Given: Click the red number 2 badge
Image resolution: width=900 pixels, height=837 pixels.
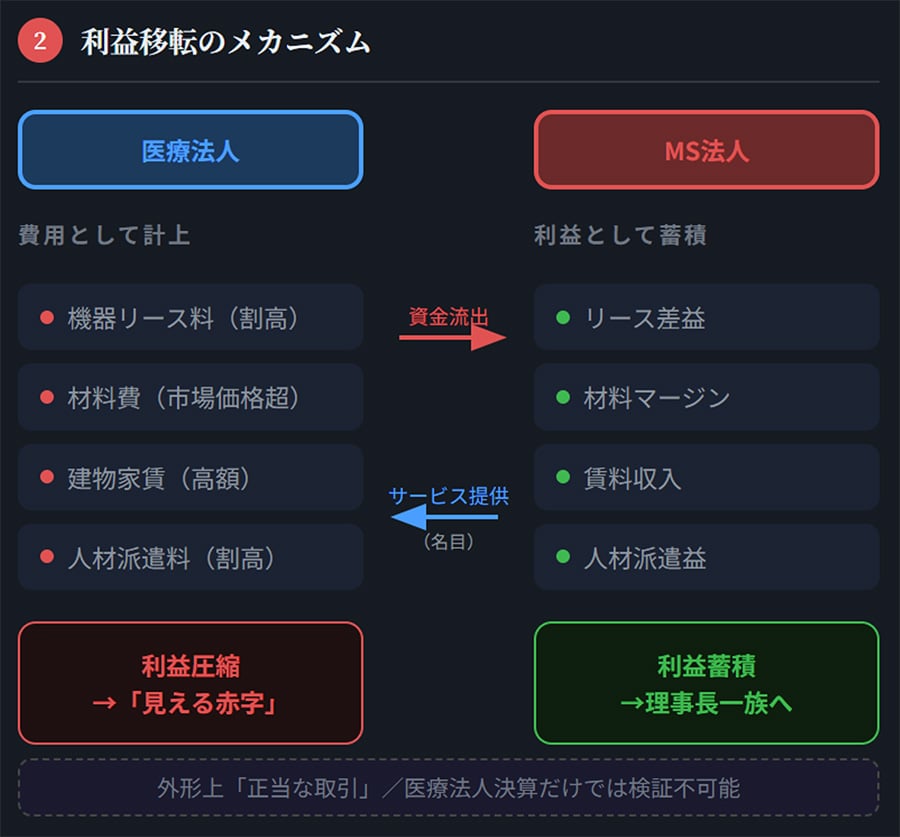Looking at the screenshot, I should tap(40, 41).
